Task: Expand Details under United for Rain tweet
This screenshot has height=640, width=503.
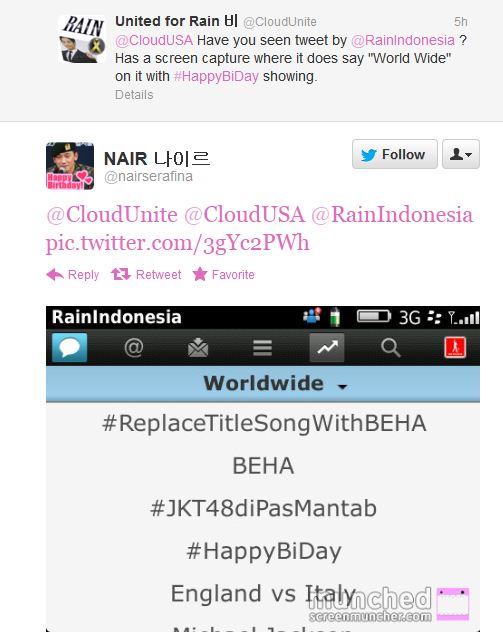Action: click(134, 95)
